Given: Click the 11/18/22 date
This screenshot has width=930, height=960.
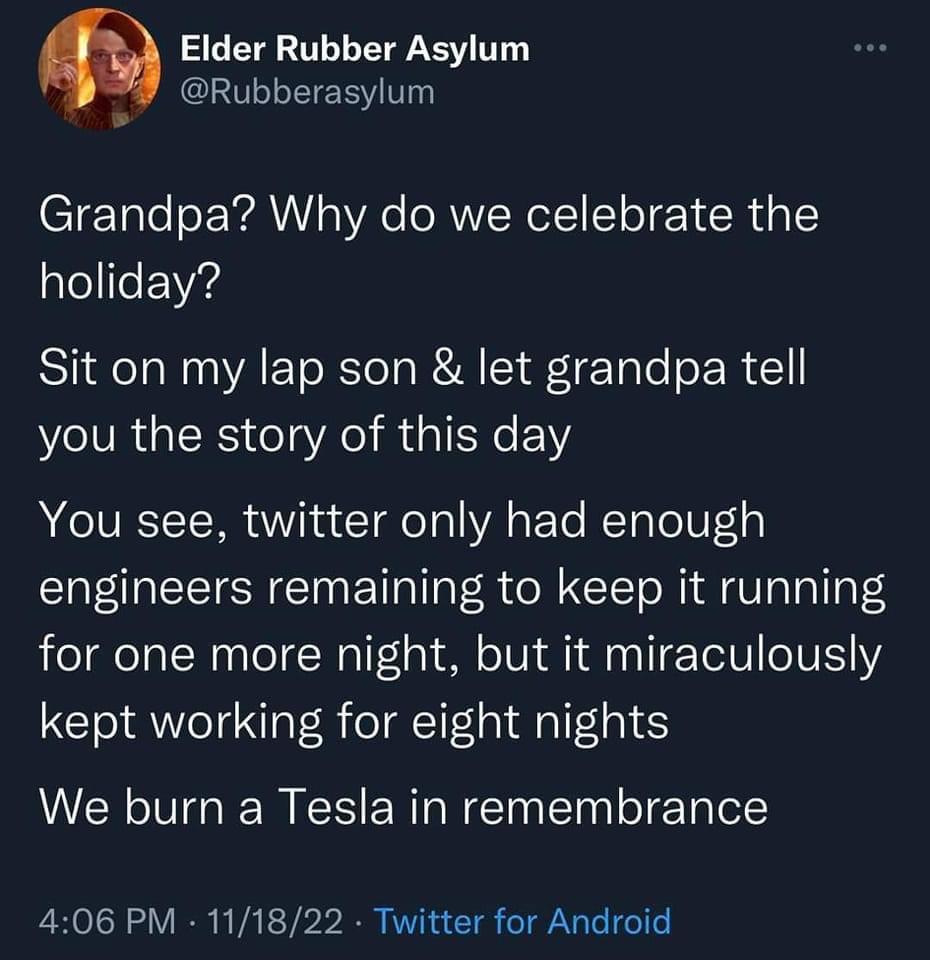Looking at the screenshot, I should tap(260, 920).
